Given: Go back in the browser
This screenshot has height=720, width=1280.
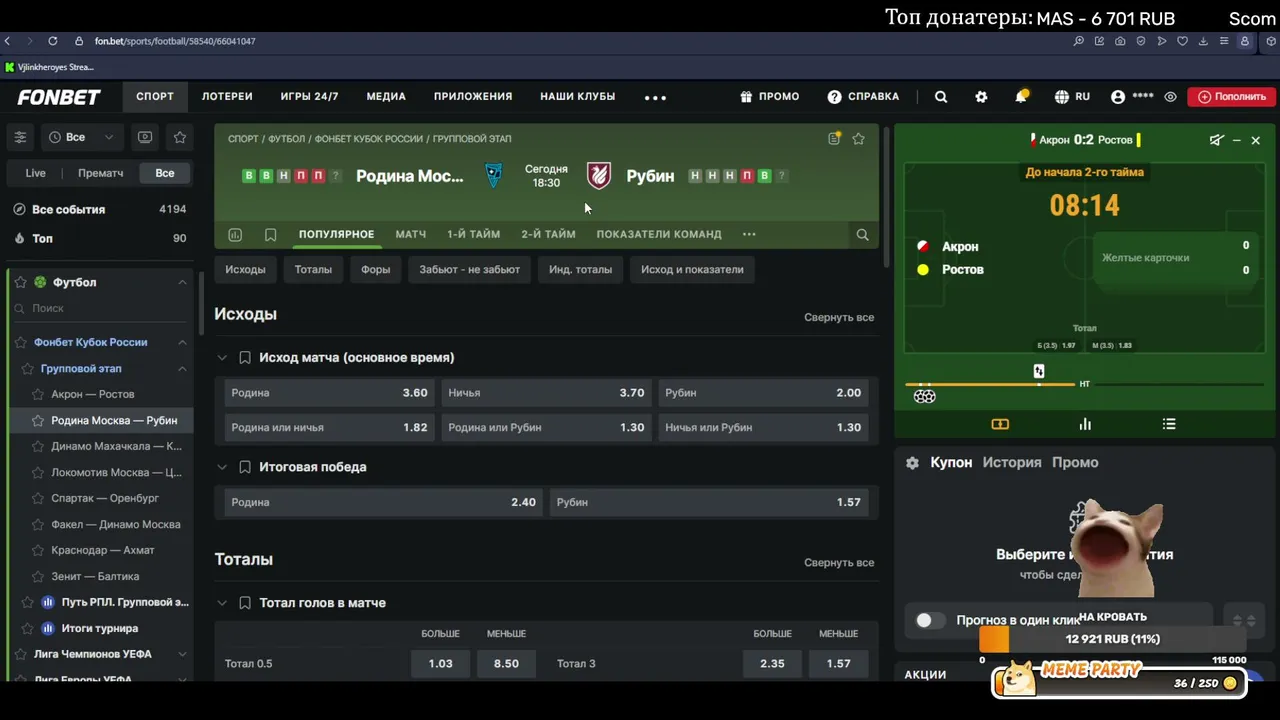Looking at the screenshot, I should tap(7, 41).
